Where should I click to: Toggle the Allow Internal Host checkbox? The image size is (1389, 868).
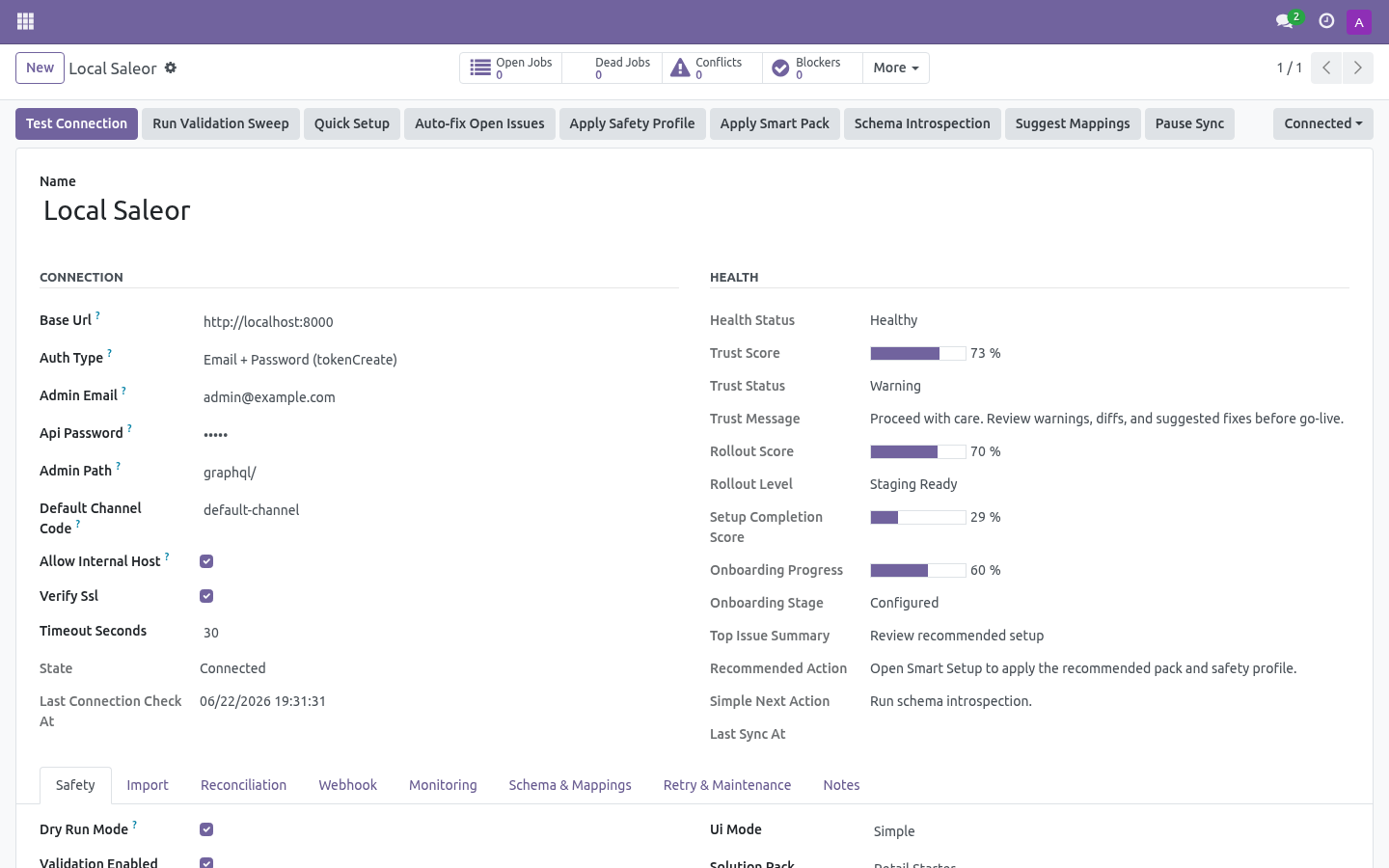[206, 561]
